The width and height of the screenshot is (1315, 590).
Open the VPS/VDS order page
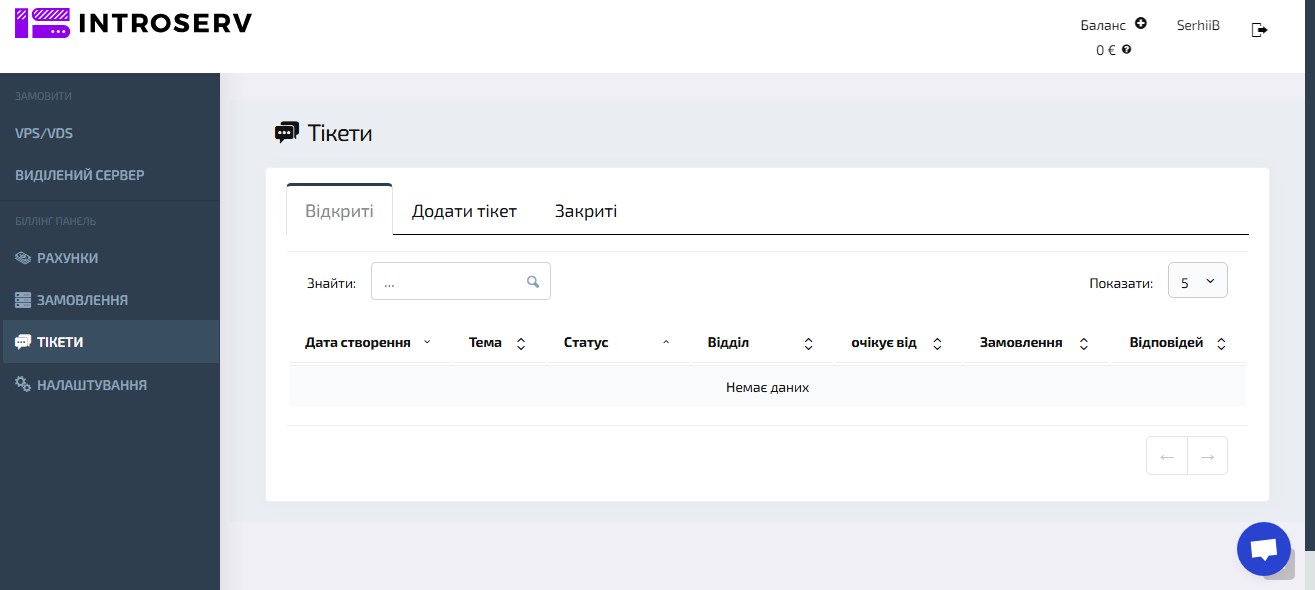point(44,133)
